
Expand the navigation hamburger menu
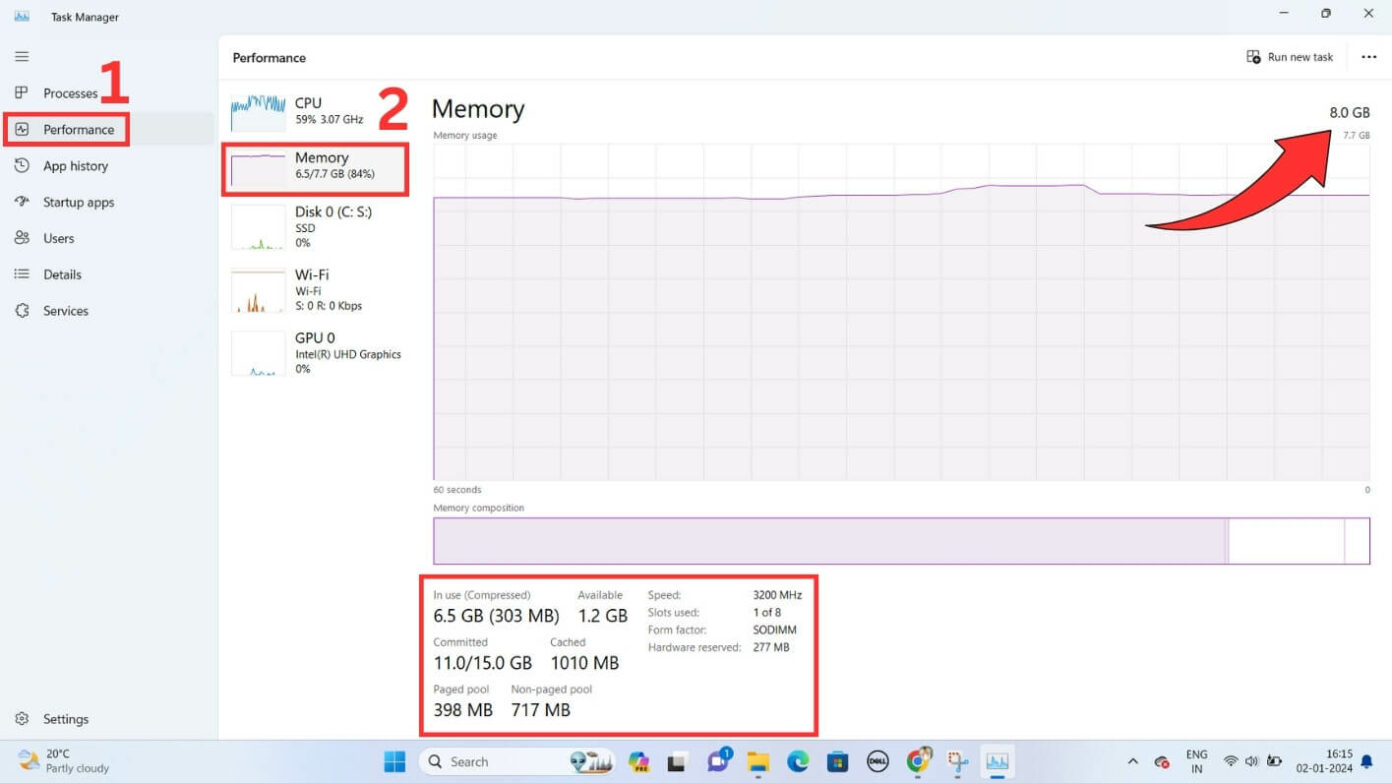click(21, 56)
